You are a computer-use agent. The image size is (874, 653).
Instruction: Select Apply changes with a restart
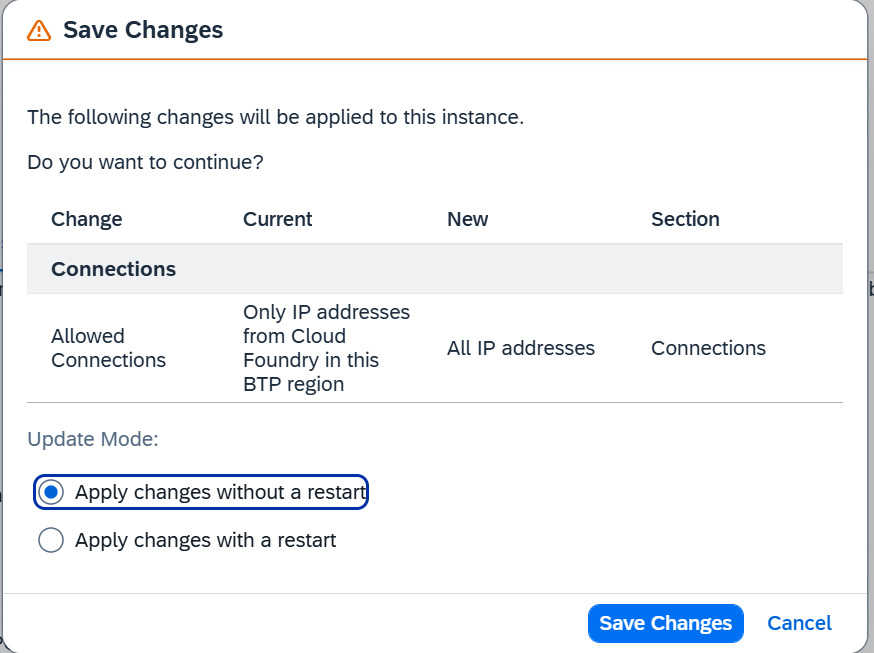[187, 540]
